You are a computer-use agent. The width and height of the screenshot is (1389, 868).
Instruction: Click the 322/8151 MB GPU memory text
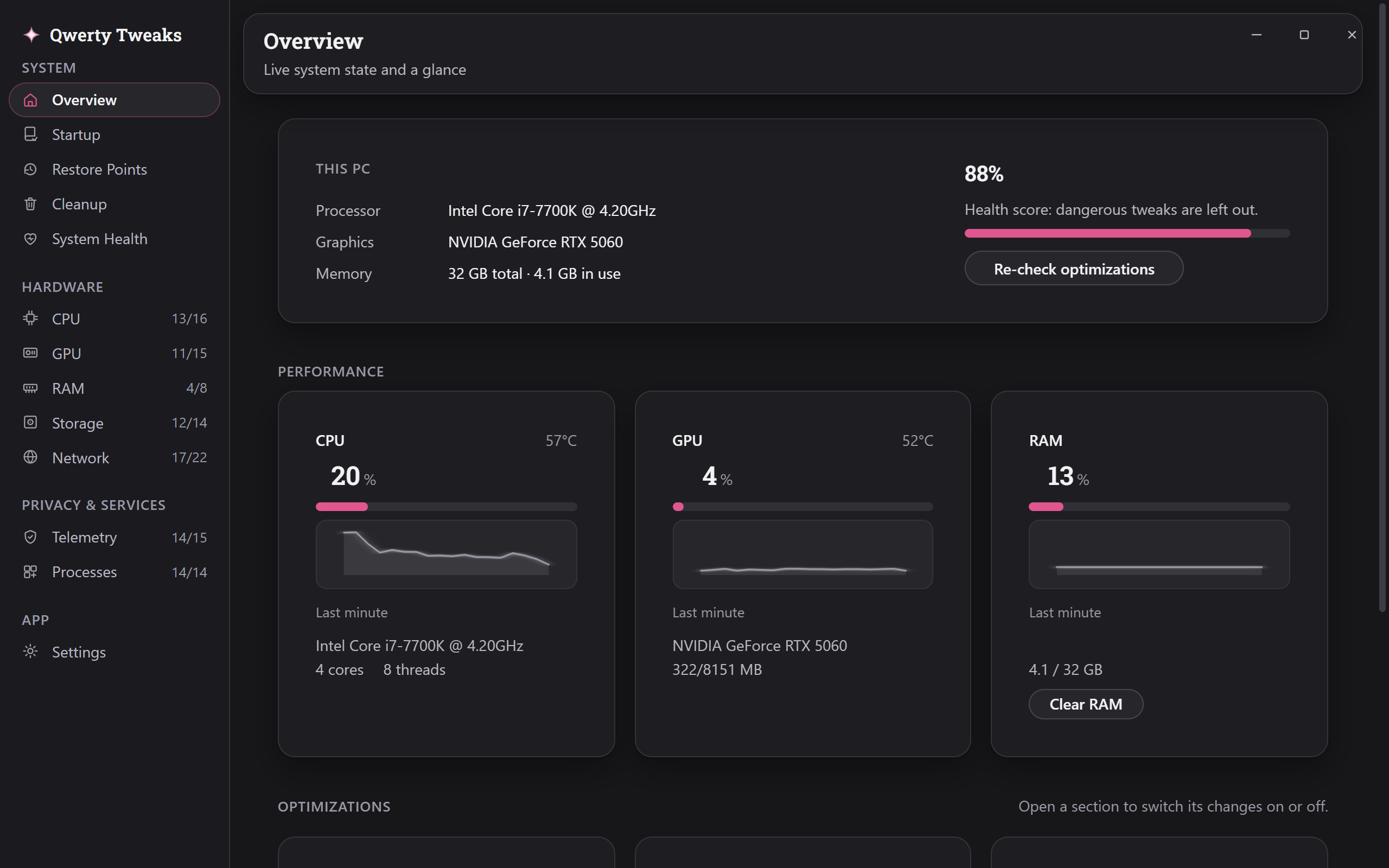717,669
